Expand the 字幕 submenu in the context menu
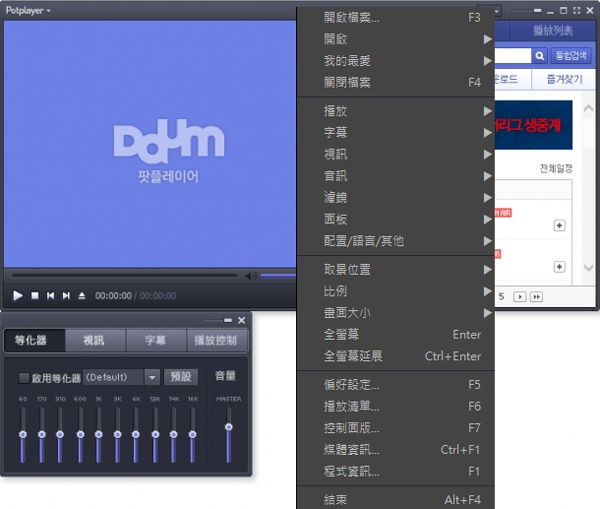The height and width of the screenshot is (509, 600). (x=396, y=133)
